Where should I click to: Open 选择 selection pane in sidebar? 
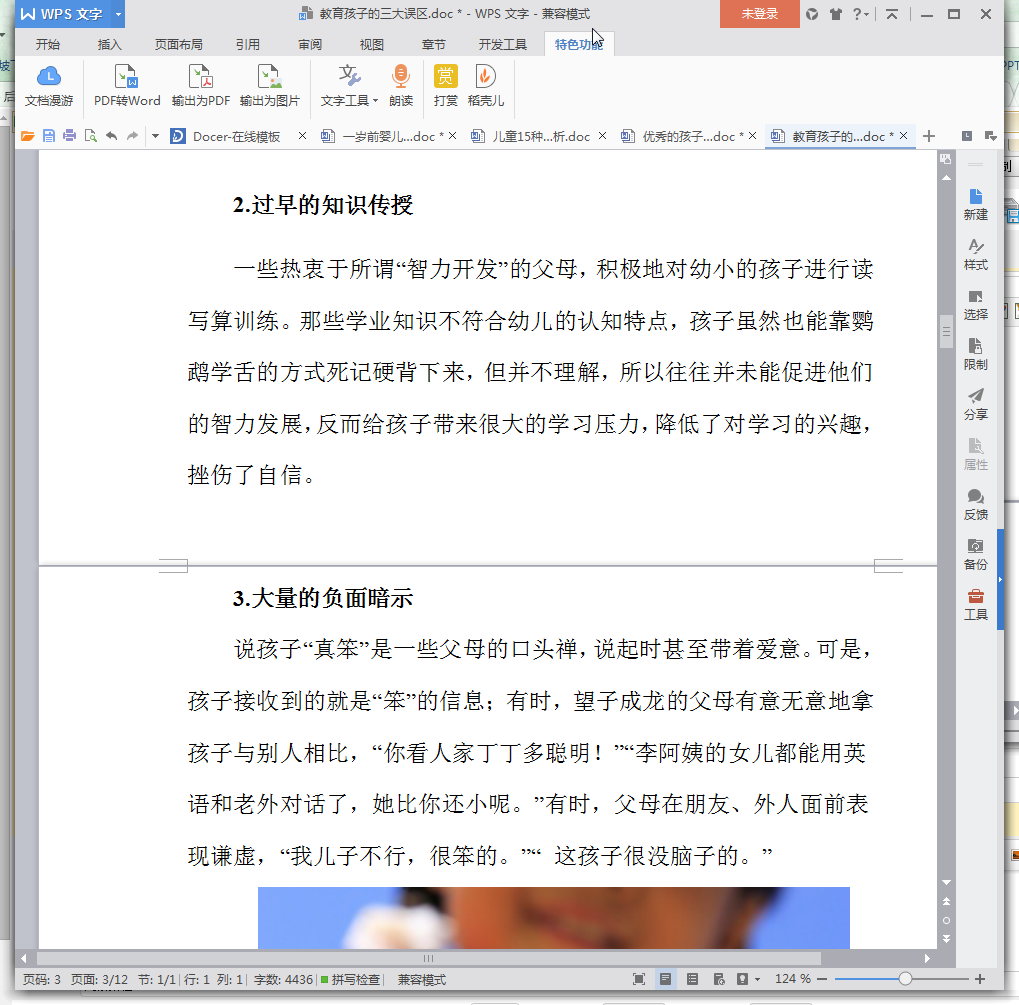click(x=975, y=305)
